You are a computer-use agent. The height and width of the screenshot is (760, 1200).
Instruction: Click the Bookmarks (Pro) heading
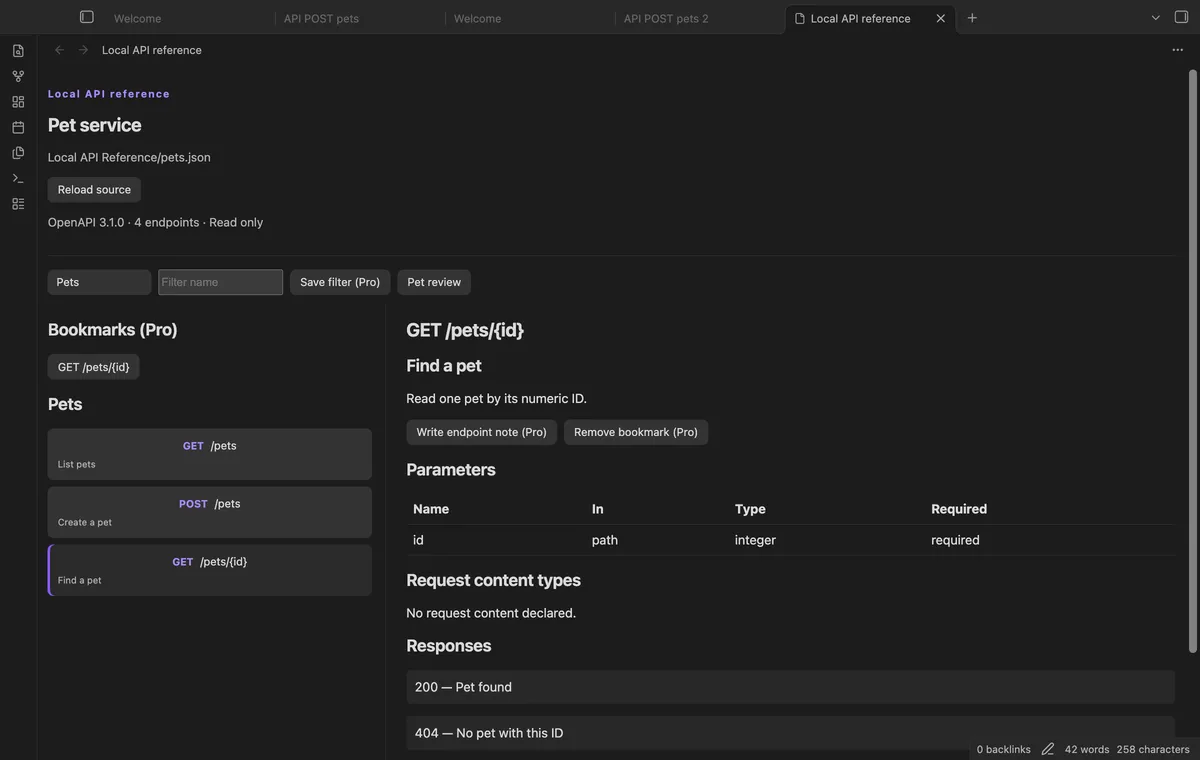(x=113, y=330)
